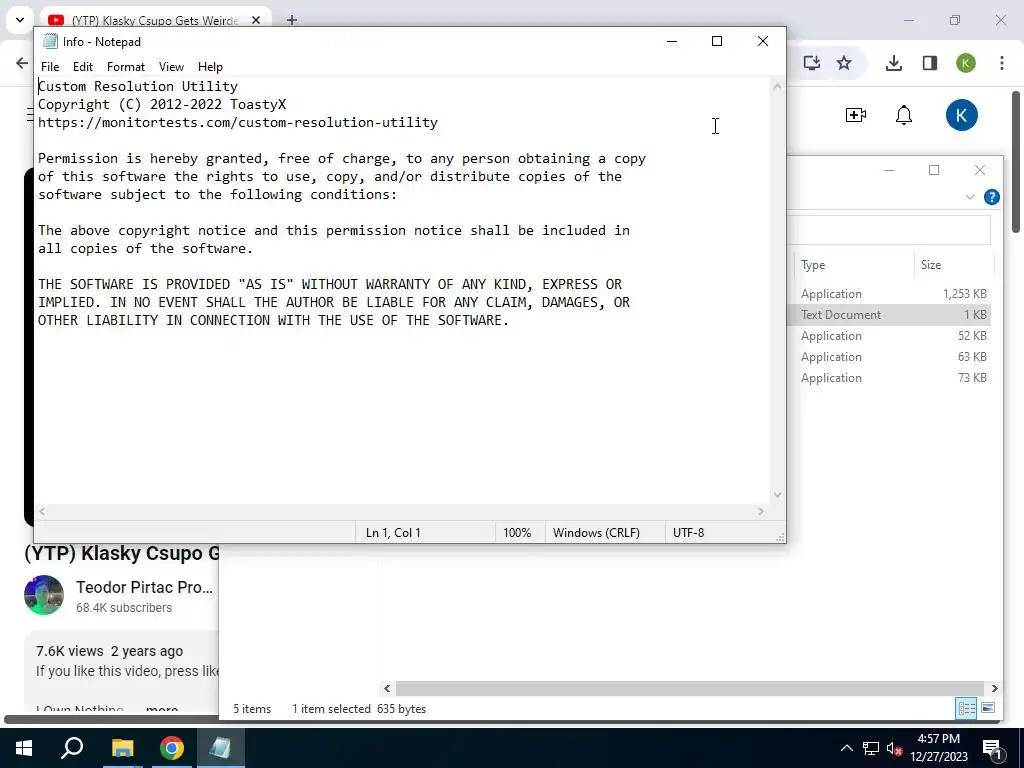
Task: Switch Explorer to large icons view
Action: pos(988,708)
